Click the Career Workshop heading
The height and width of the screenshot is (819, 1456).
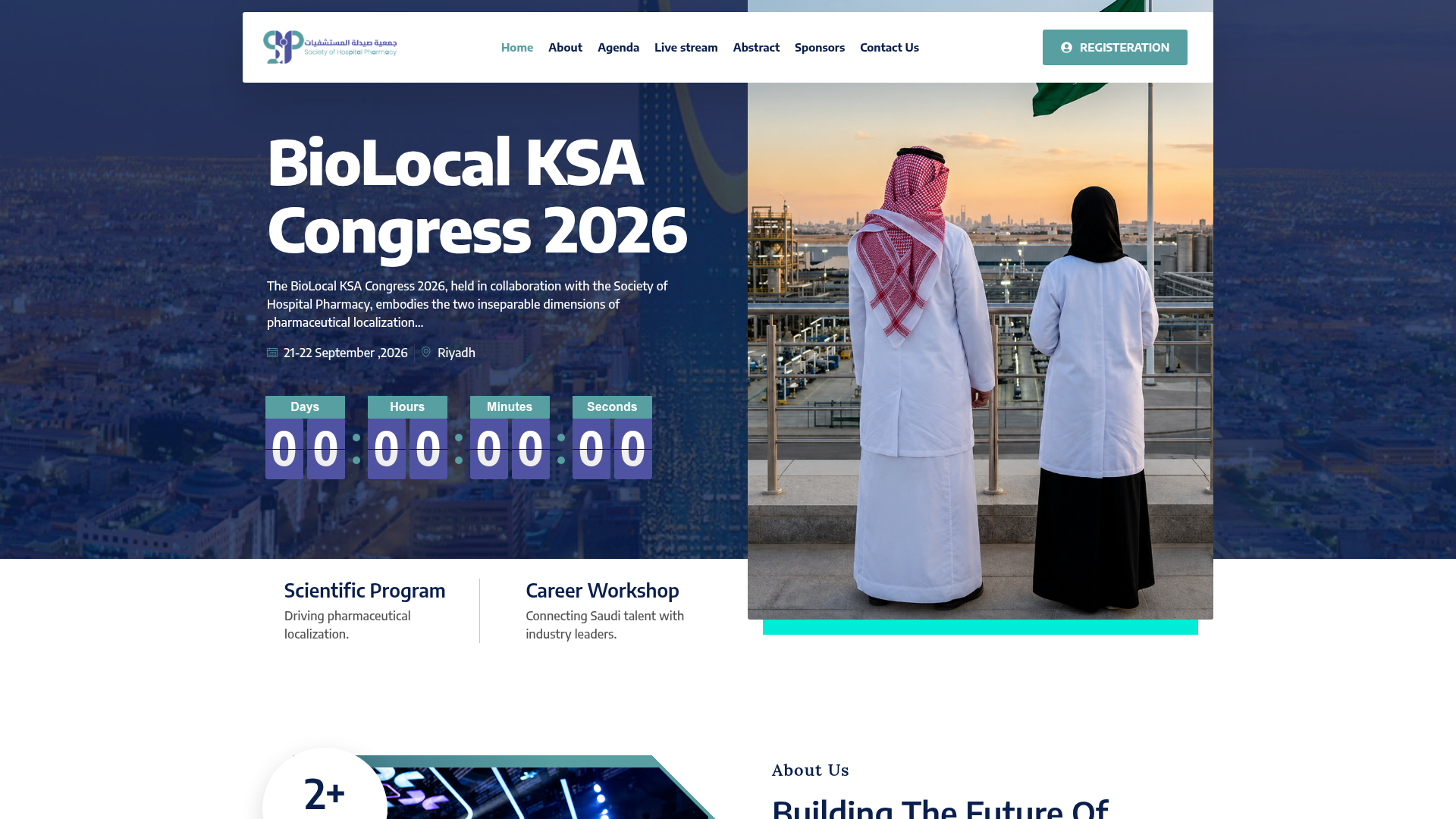tap(602, 590)
